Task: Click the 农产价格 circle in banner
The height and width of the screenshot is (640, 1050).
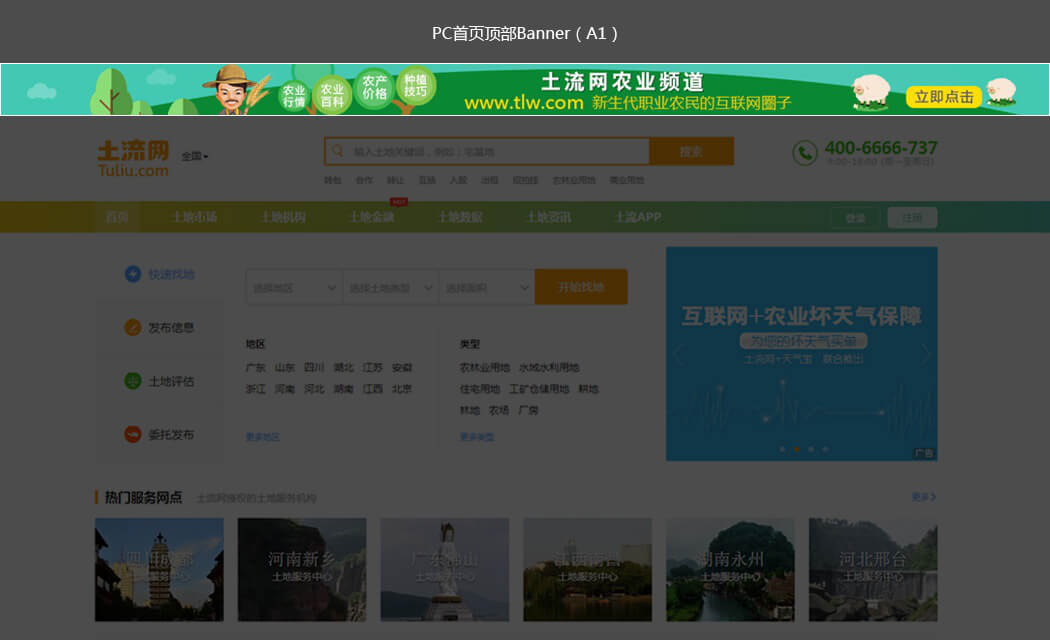Action: click(x=374, y=87)
